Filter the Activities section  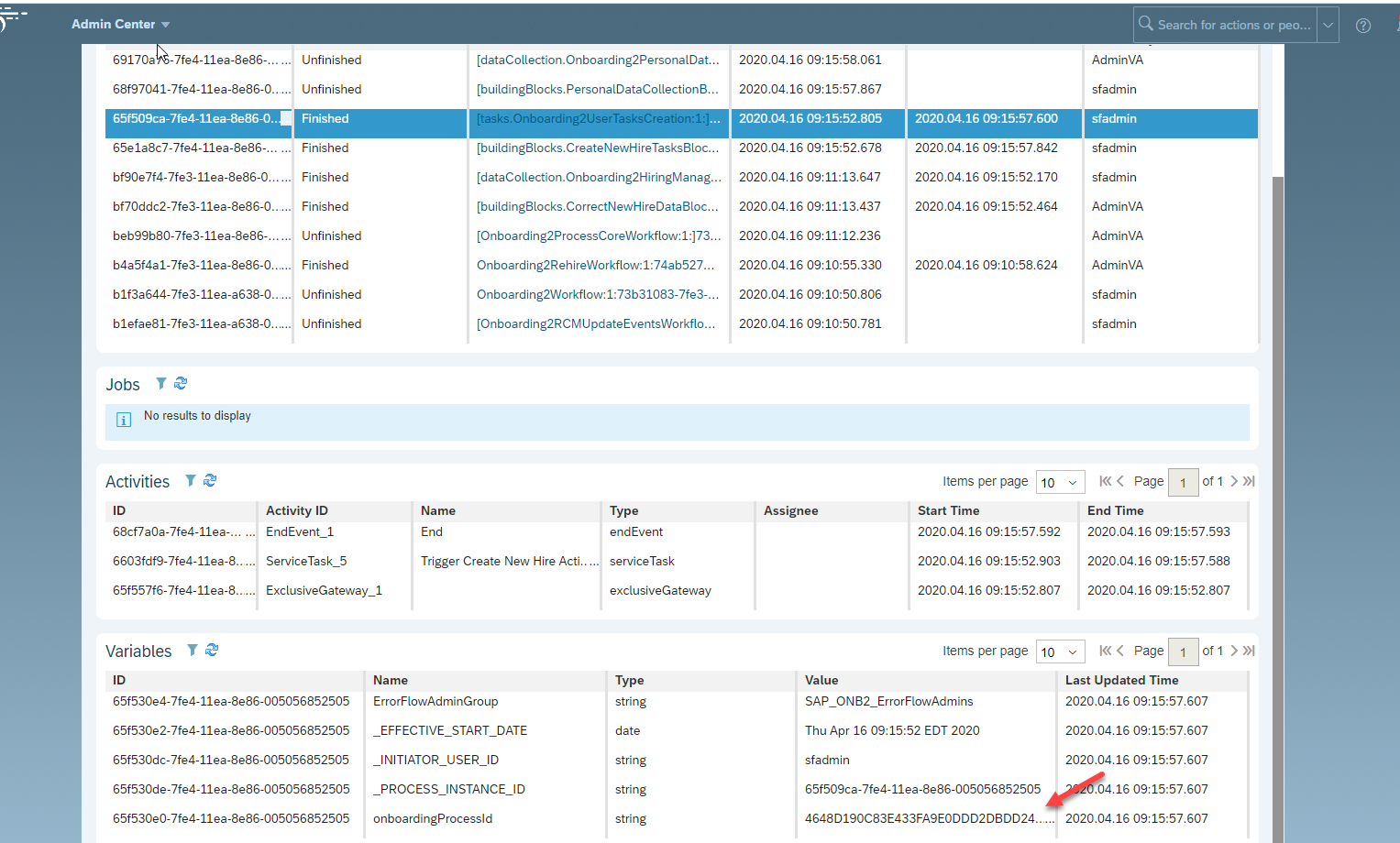tap(191, 480)
